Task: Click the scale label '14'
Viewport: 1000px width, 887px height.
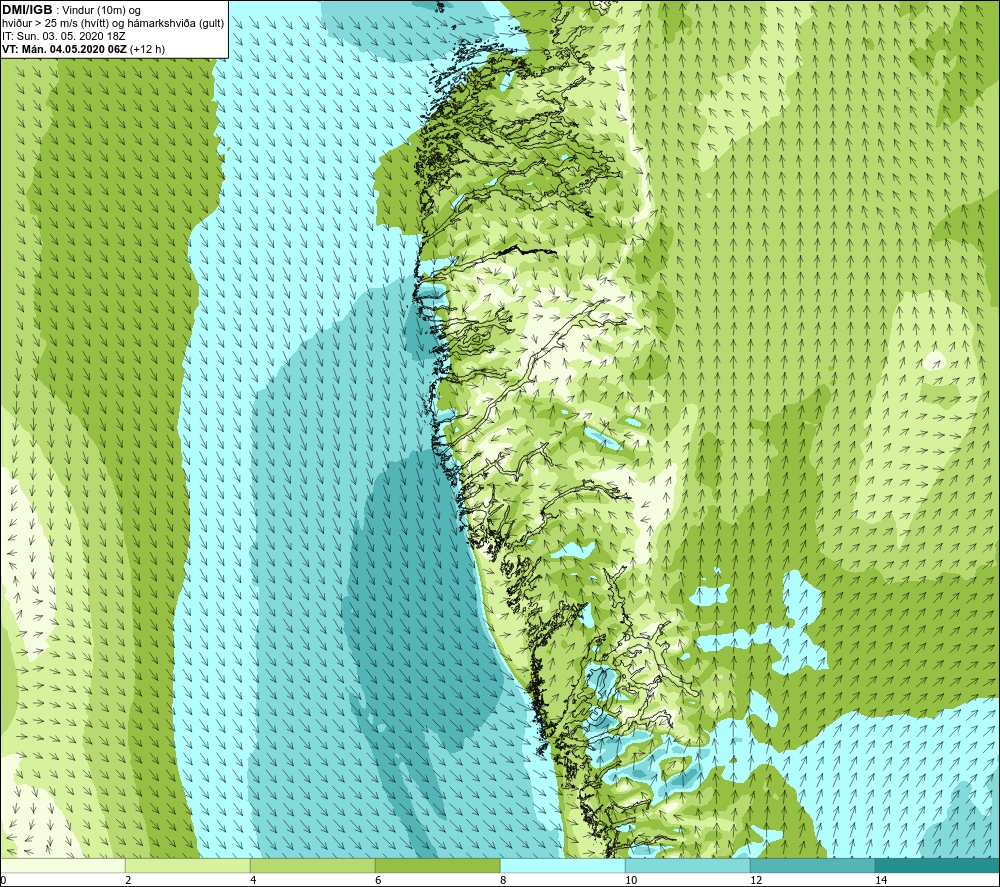Action: 881,881
